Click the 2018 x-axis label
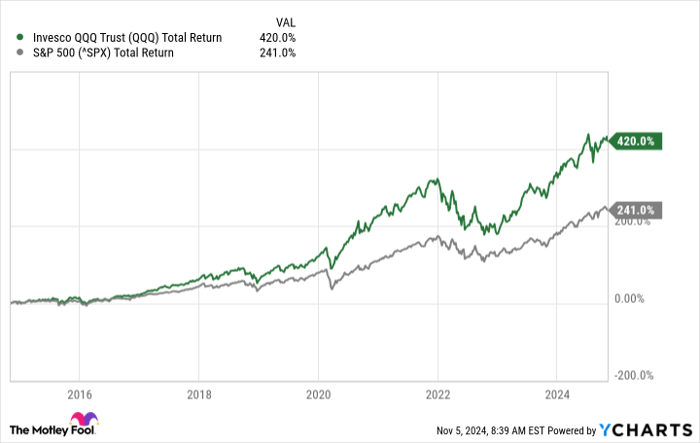The height and width of the screenshot is (443, 700). tap(199, 395)
